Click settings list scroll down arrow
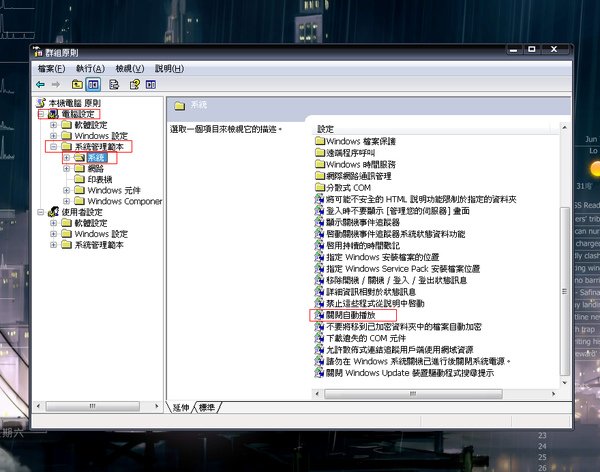This screenshot has height=472, width=600. pyautogui.click(x=564, y=382)
